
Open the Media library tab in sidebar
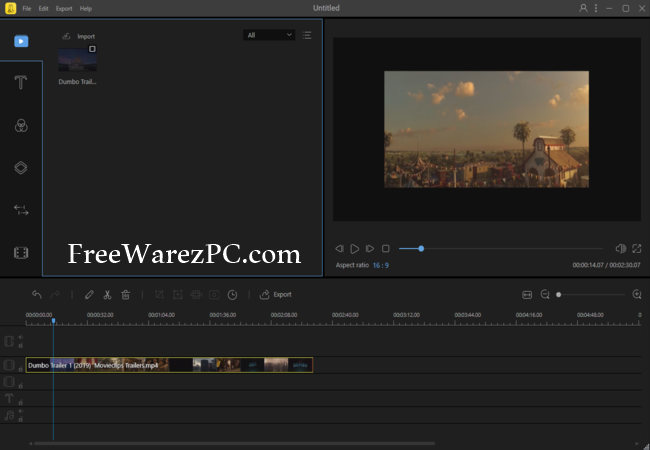21,41
